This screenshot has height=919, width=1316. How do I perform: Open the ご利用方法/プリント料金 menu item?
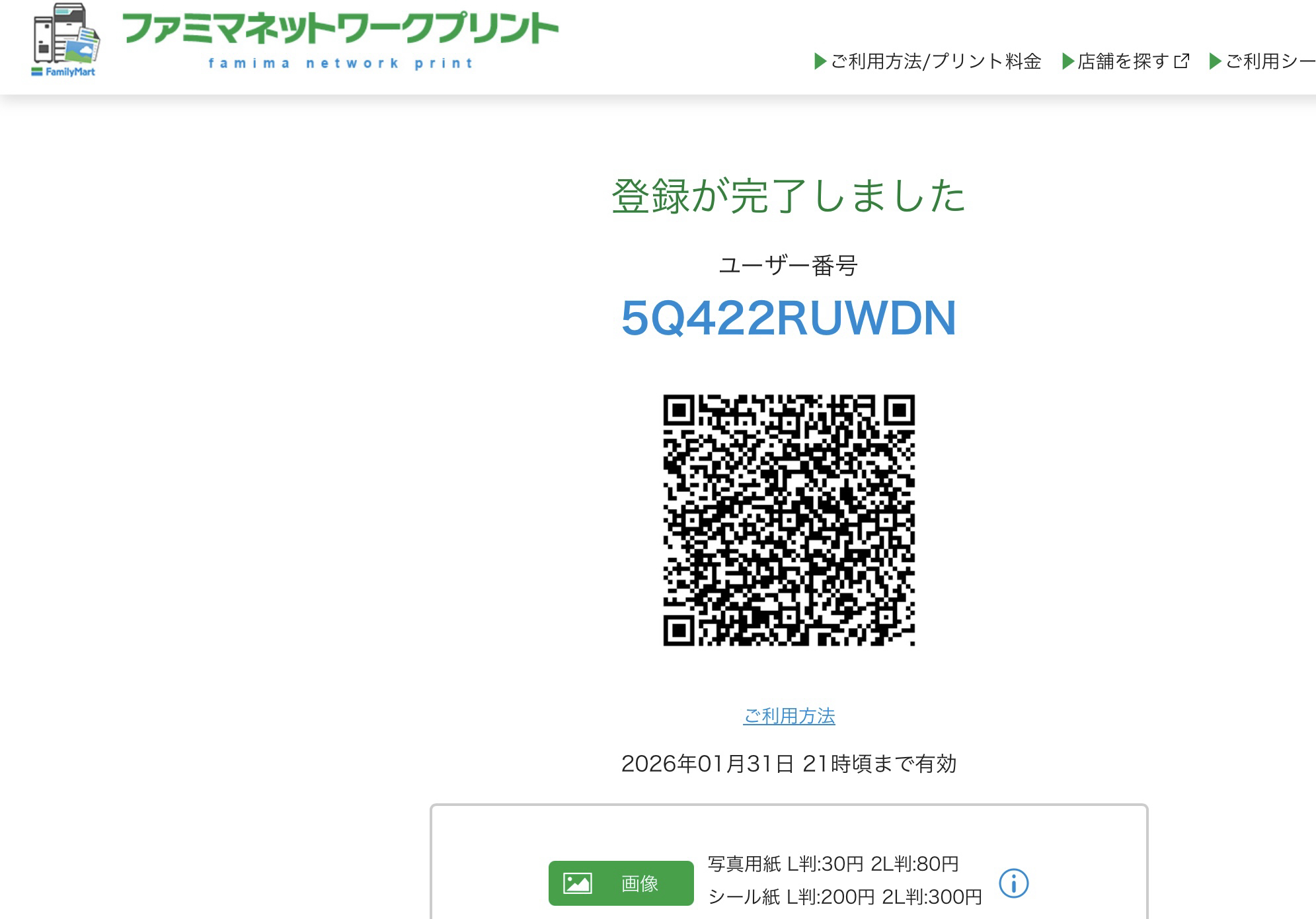(936, 61)
